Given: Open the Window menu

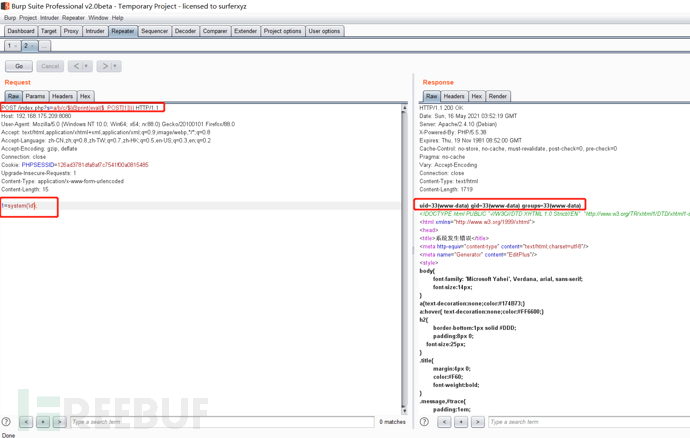Looking at the screenshot, I should pyautogui.click(x=98, y=18).
